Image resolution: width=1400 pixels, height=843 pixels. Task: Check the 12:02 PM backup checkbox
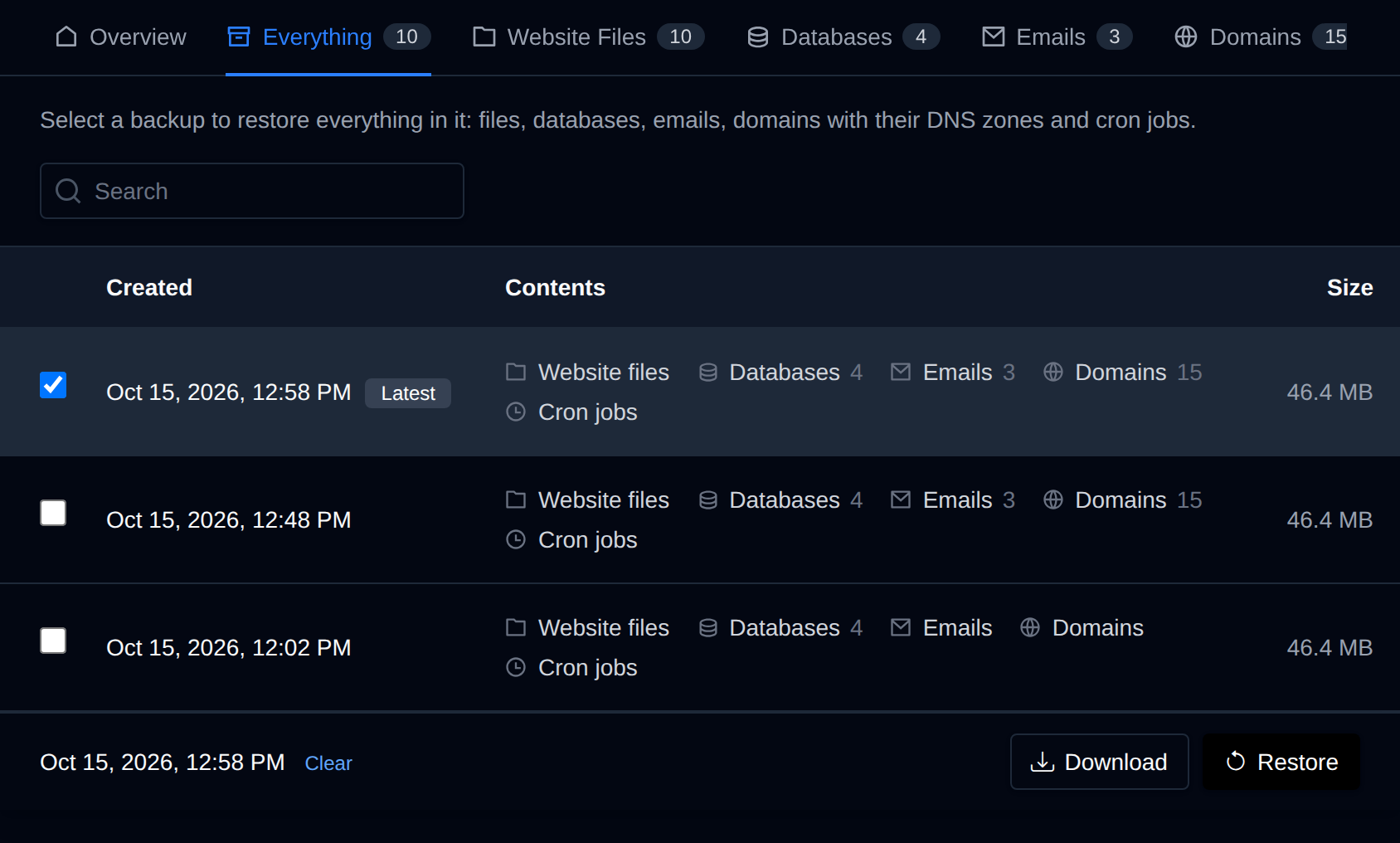(53, 641)
